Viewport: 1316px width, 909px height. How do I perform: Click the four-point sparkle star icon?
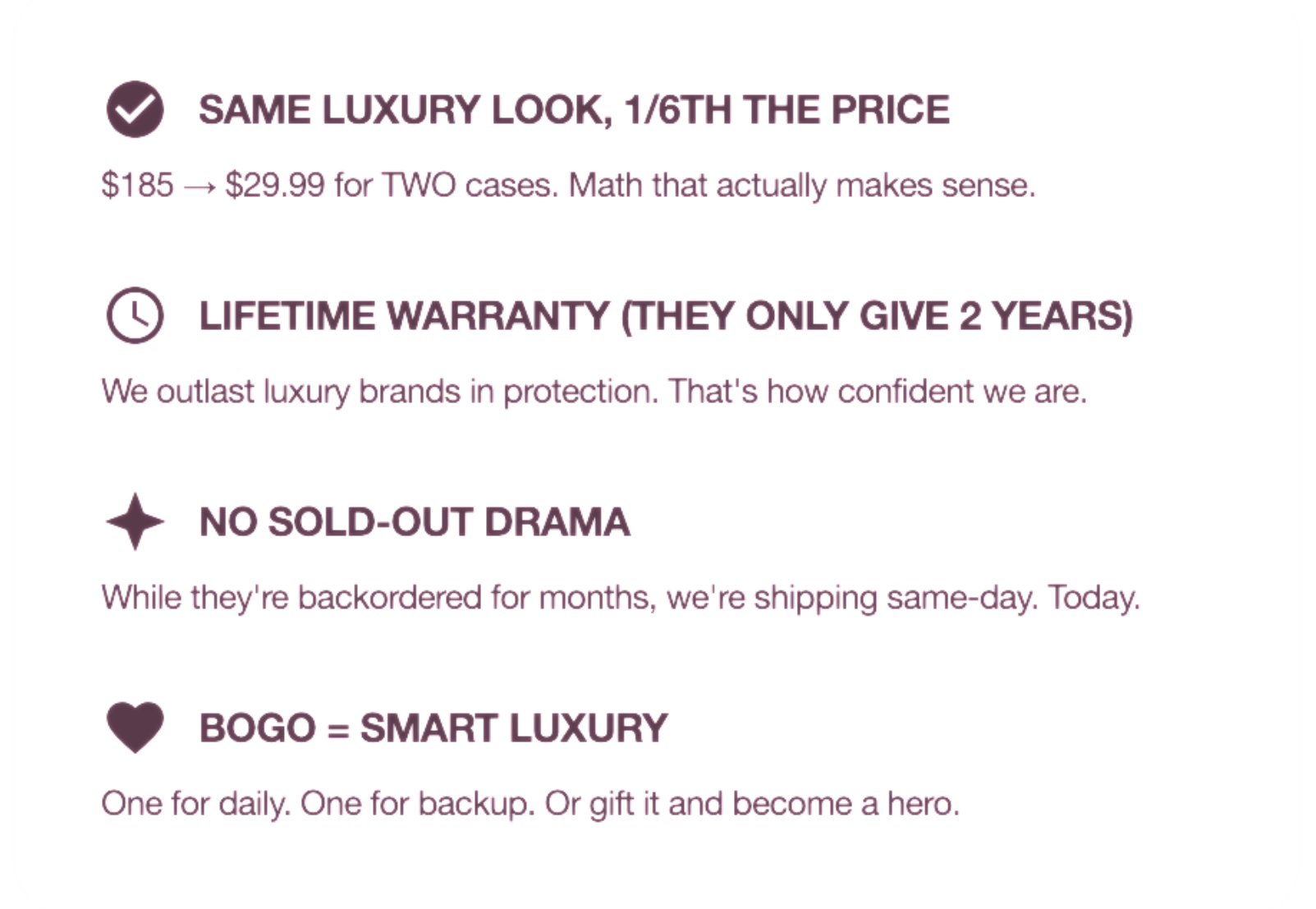pos(135,521)
